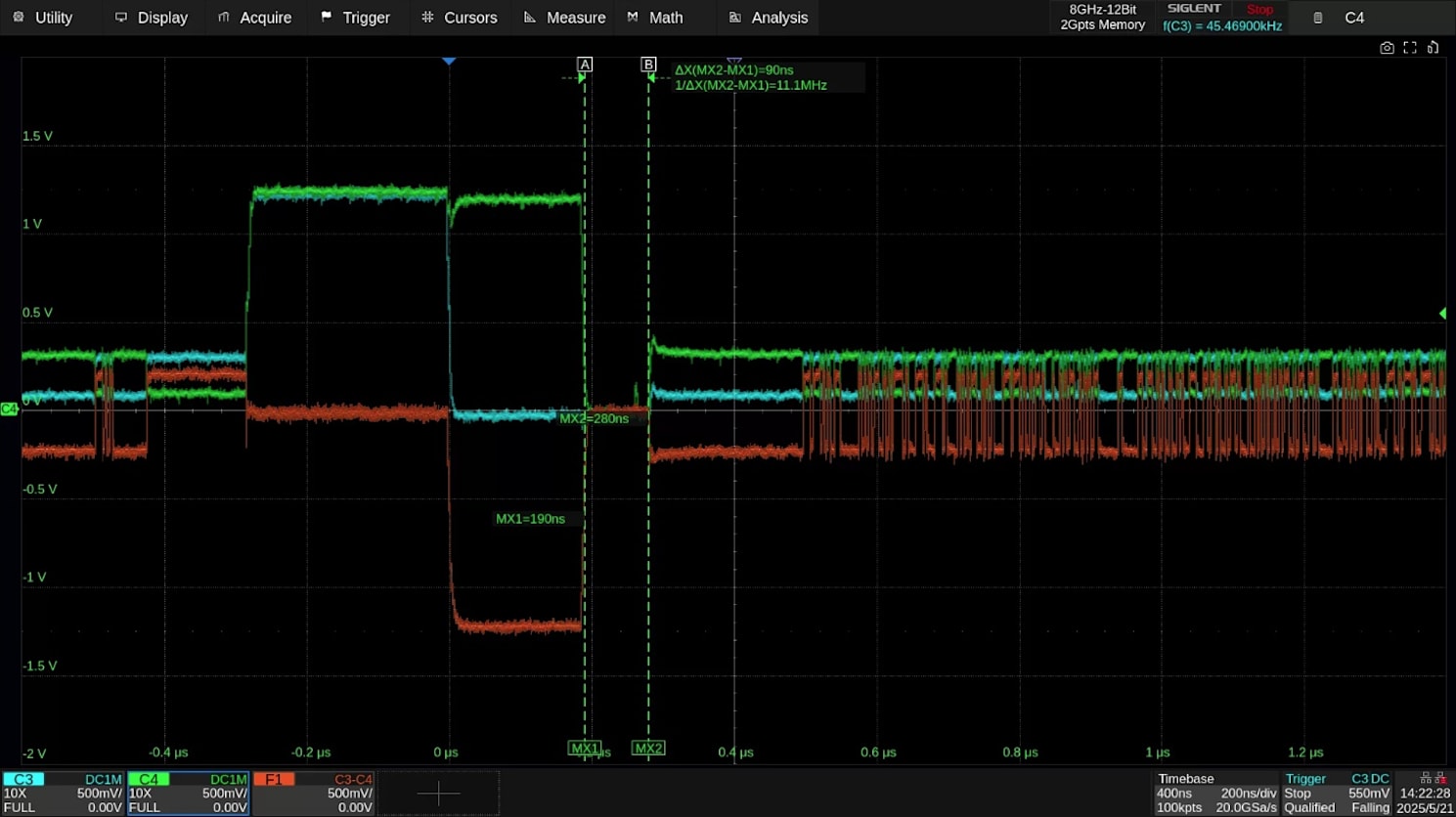Image resolution: width=1456 pixels, height=817 pixels.
Task: Open the Utility menu
Action: point(44,18)
